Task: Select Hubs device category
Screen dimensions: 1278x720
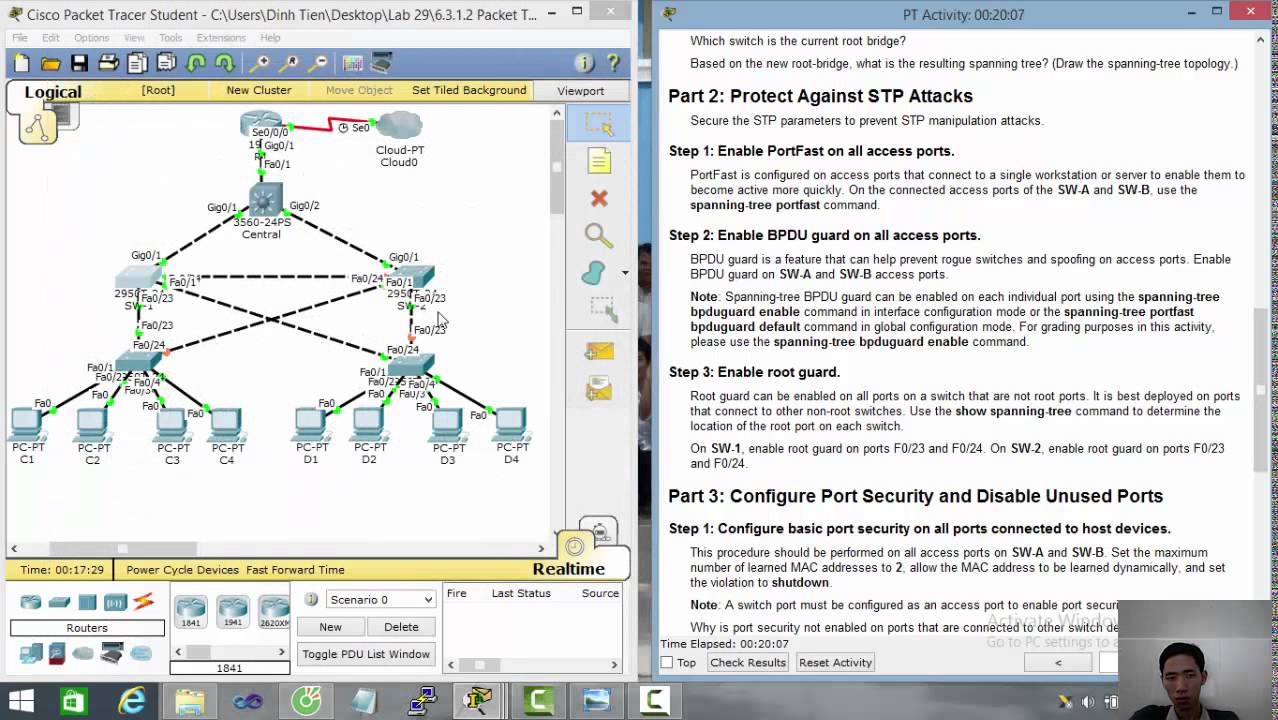Action: (87, 602)
